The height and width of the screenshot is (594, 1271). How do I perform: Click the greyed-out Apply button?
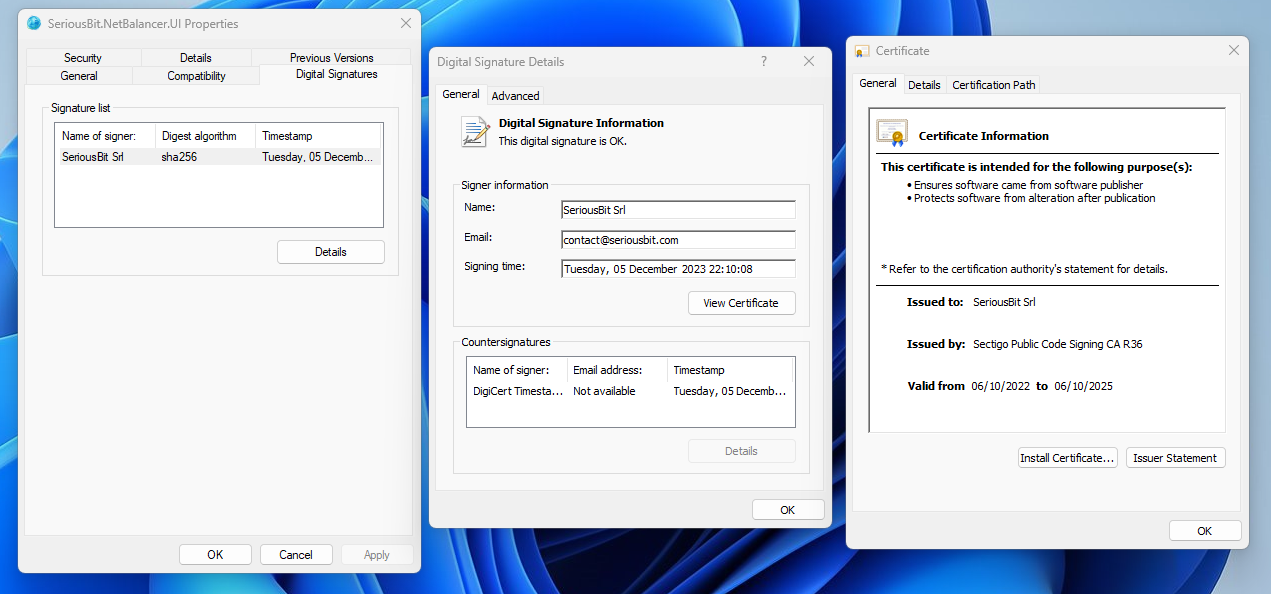pyautogui.click(x=377, y=555)
